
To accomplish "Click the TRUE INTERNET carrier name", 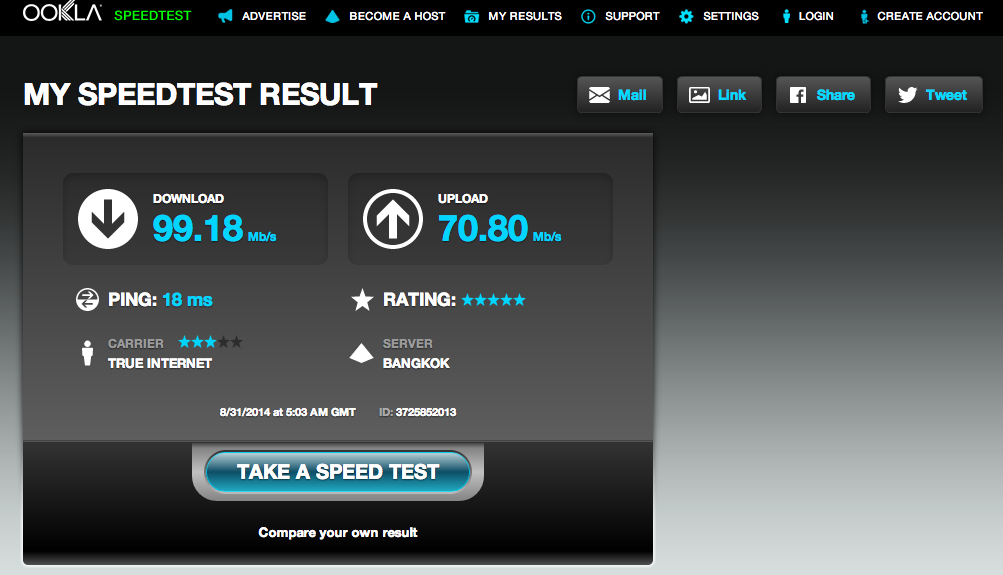I will pos(160,363).
